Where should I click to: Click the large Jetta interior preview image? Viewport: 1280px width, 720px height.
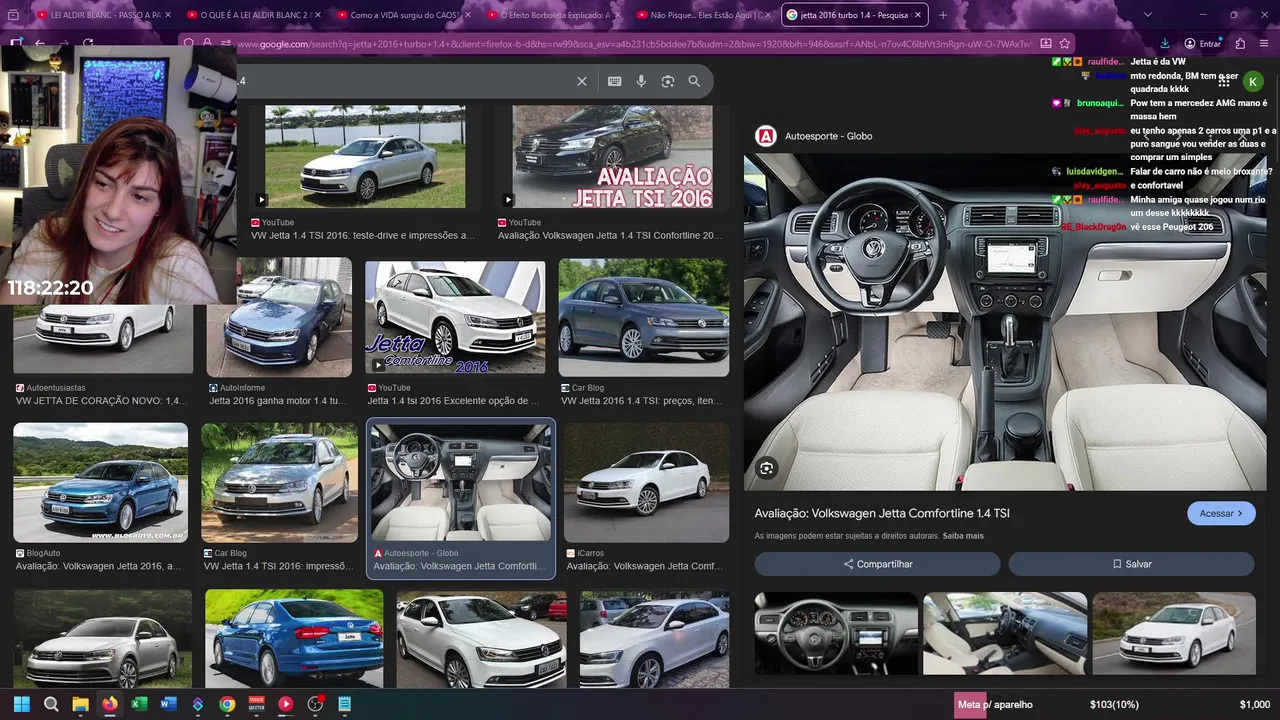1005,322
